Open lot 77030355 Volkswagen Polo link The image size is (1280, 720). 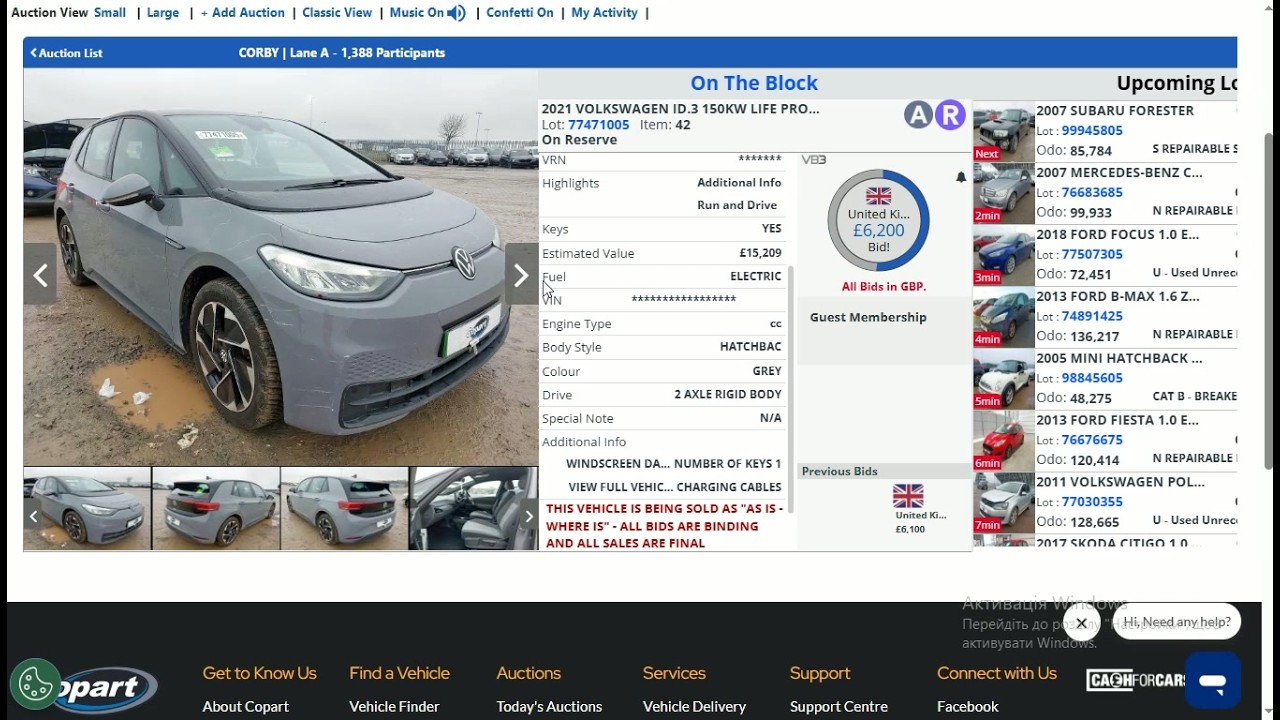point(1092,502)
